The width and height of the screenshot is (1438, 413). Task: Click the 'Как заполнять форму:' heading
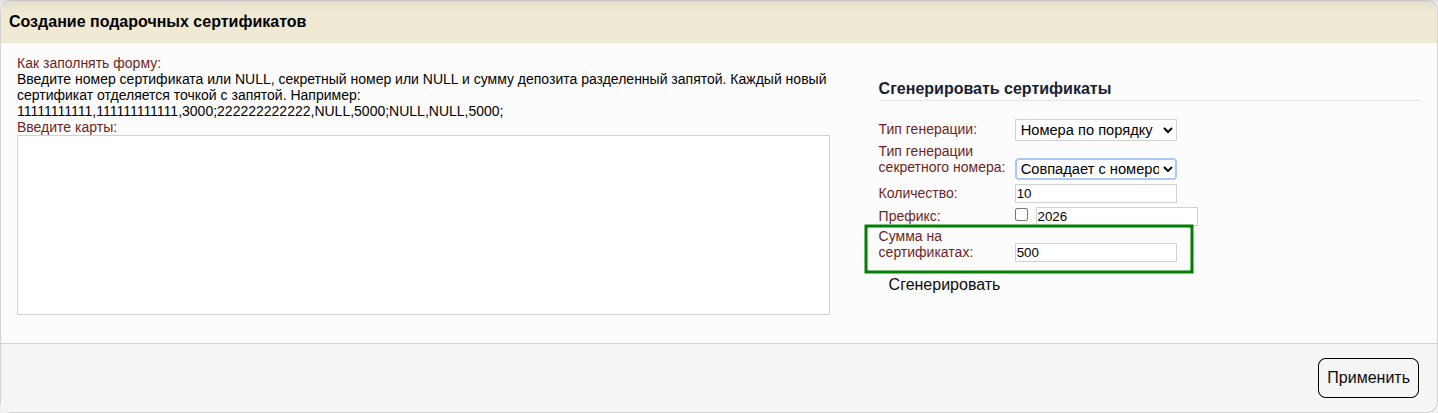coord(89,63)
